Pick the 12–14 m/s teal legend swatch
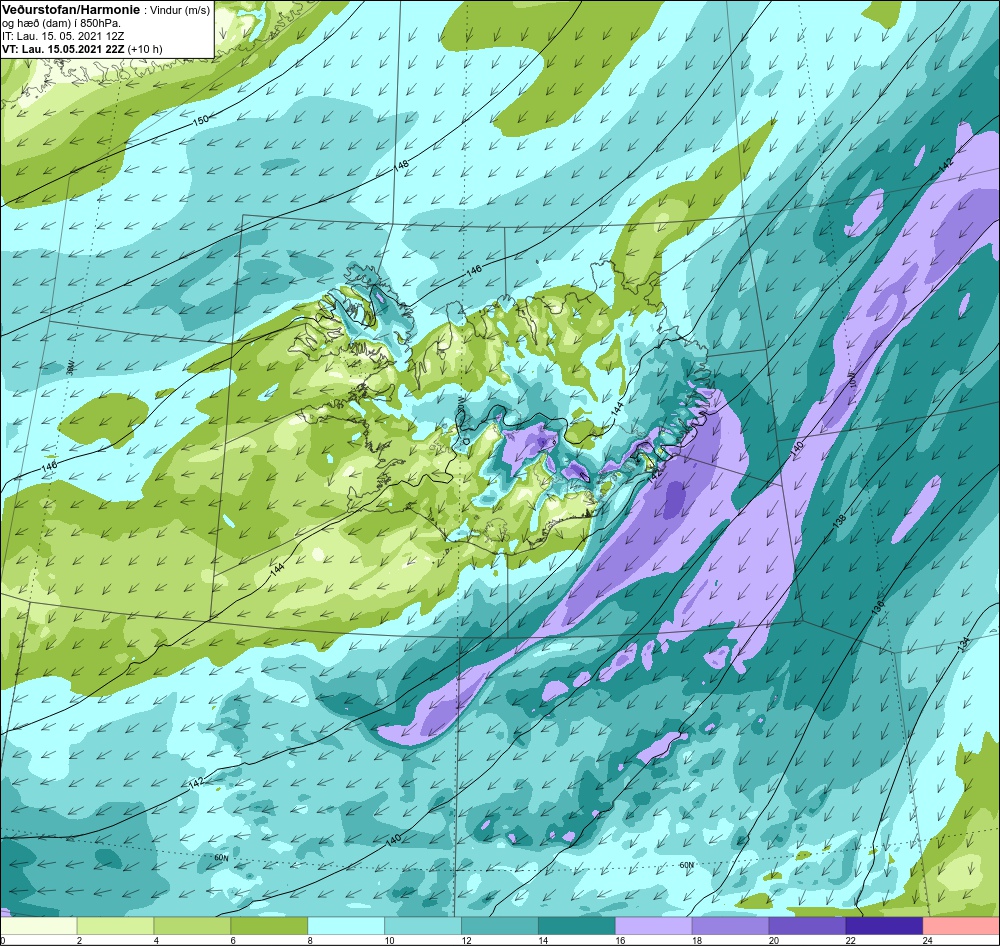 [499, 926]
